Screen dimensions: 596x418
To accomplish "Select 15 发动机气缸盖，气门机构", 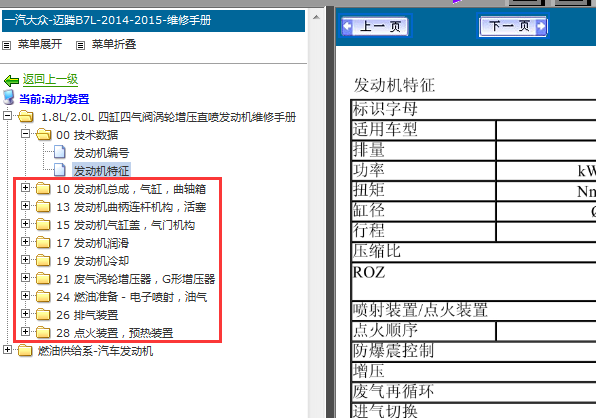I will point(125,225).
